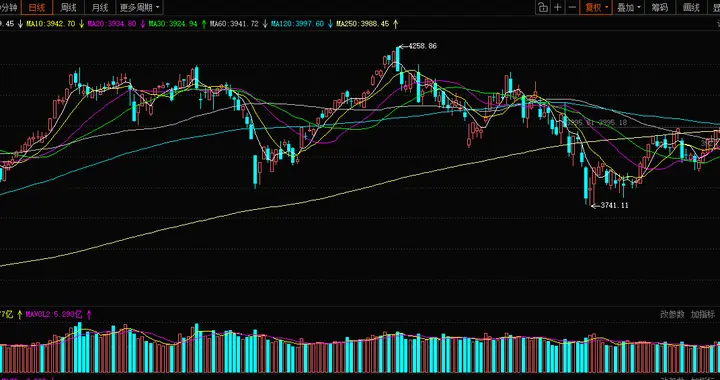
Task: Click the 画线 drawing button
Action: [691, 7]
